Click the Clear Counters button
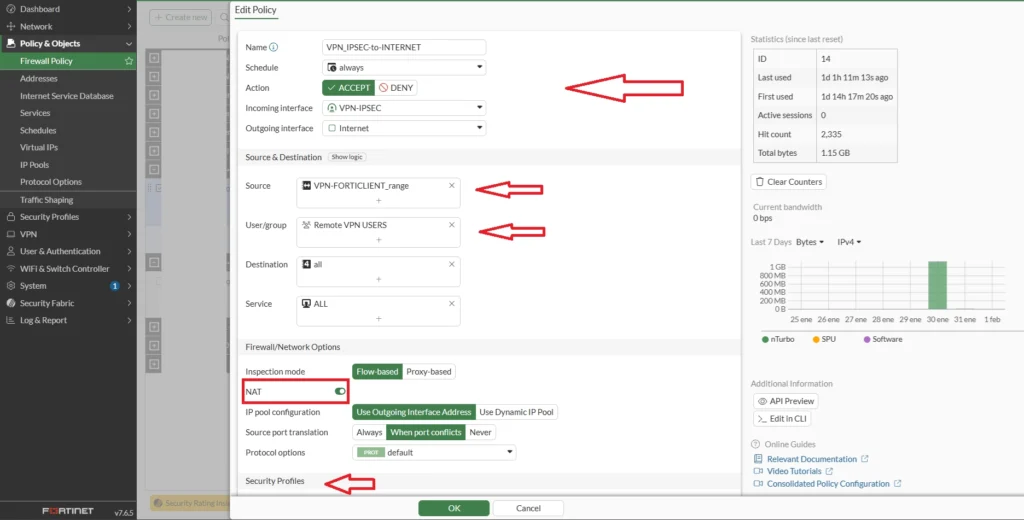 [x=789, y=182]
